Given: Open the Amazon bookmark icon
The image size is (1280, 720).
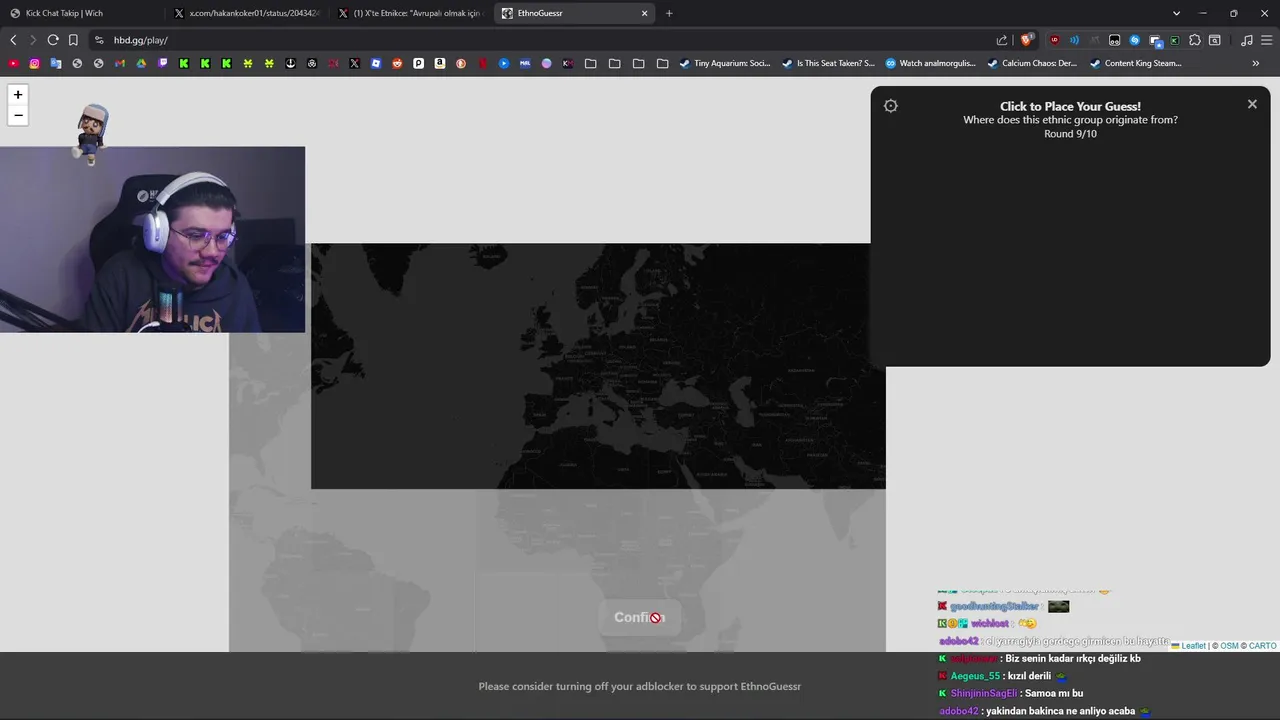Looking at the screenshot, I should point(440,63).
